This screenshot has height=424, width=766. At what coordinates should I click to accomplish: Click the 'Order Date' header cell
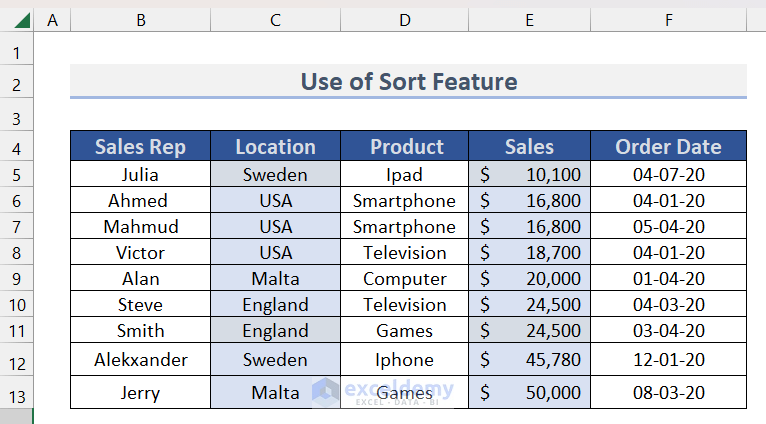[x=668, y=147]
